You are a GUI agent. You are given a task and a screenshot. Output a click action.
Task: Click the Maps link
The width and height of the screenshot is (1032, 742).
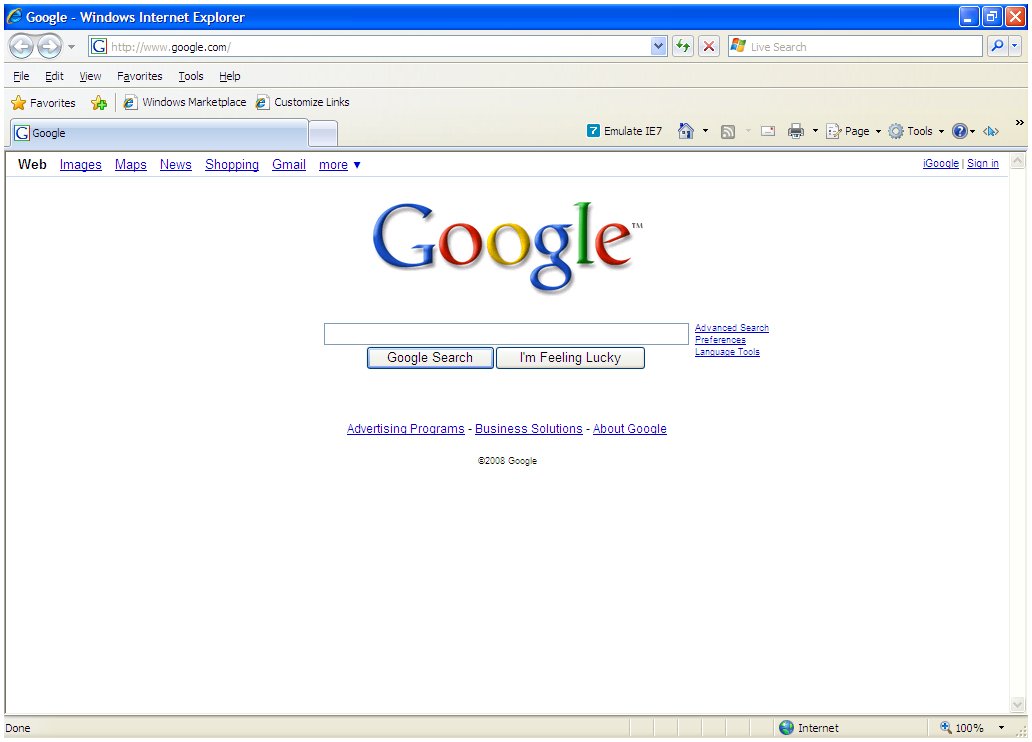[x=130, y=165]
